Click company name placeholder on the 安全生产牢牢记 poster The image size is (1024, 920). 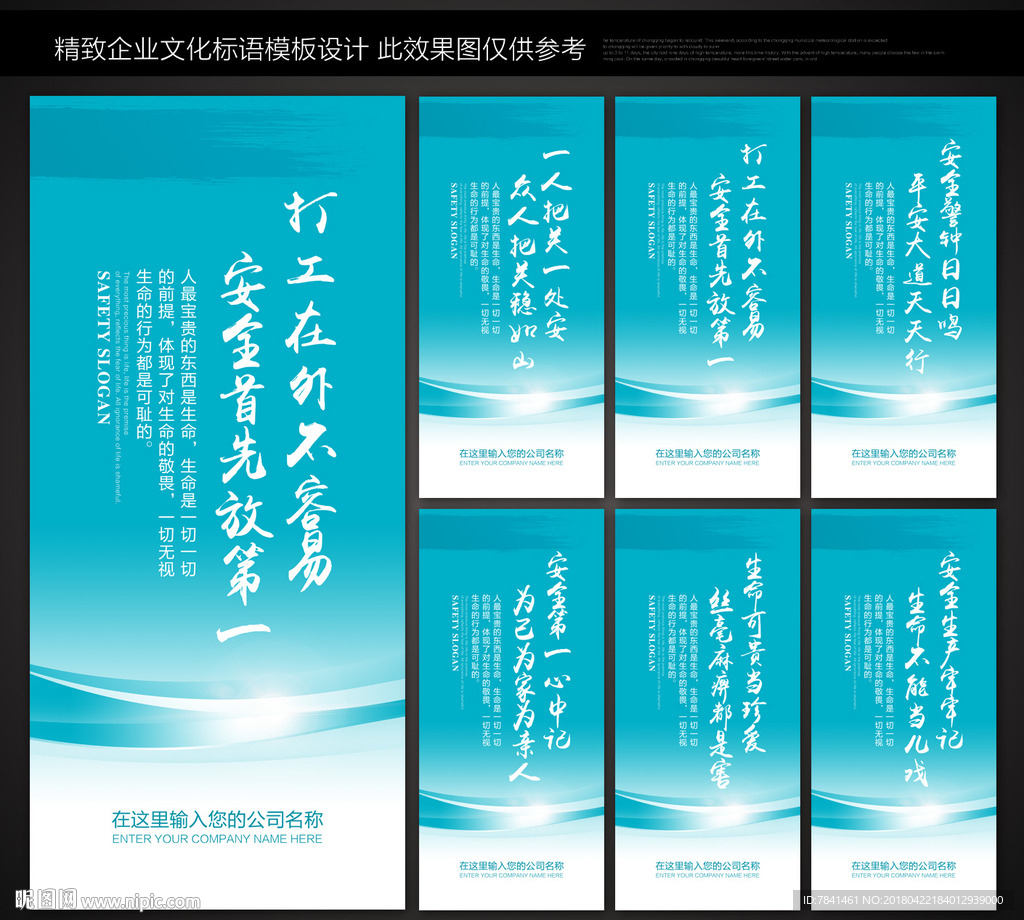click(x=904, y=866)
